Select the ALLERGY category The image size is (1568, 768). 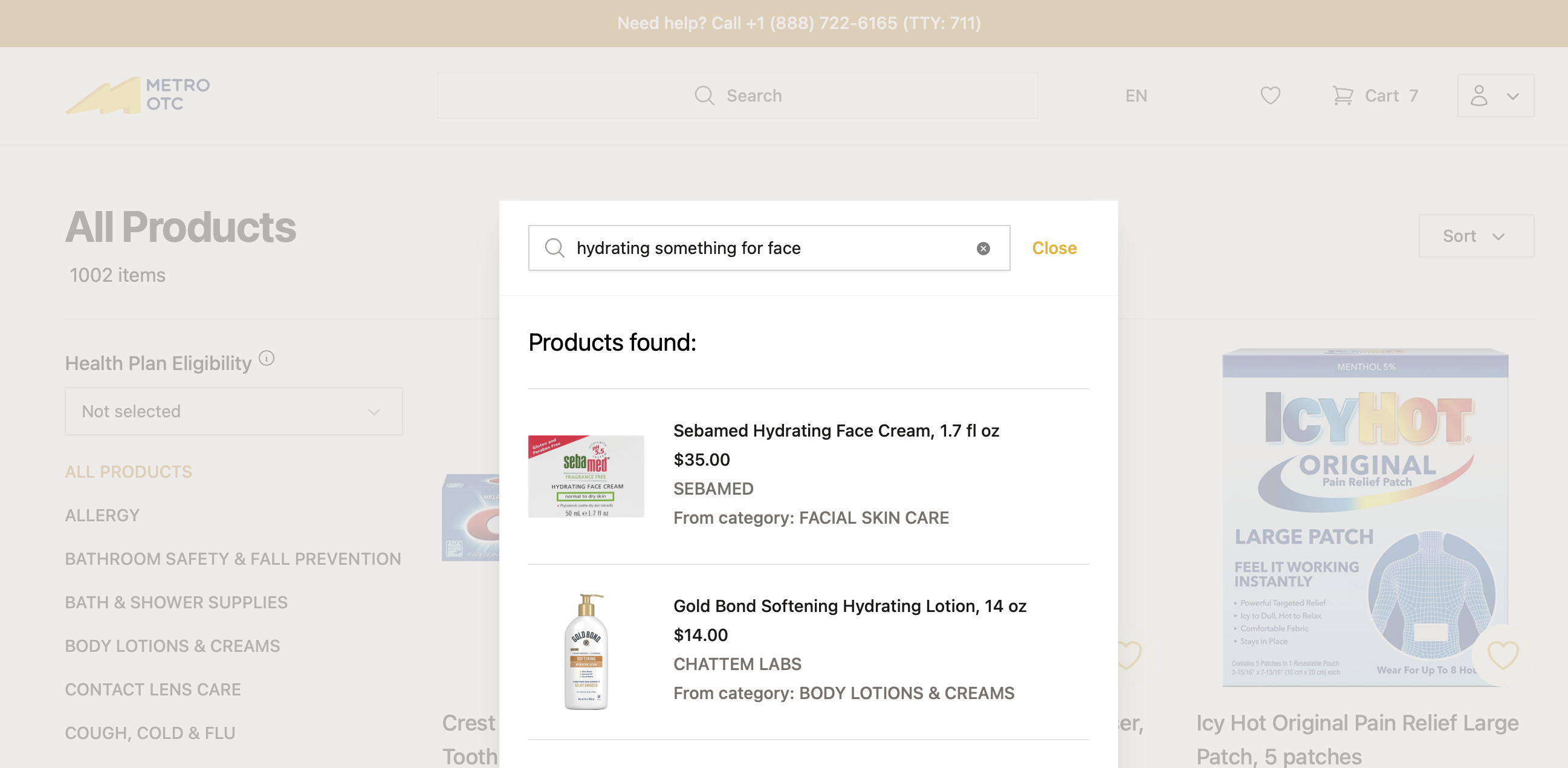point(102,515)
